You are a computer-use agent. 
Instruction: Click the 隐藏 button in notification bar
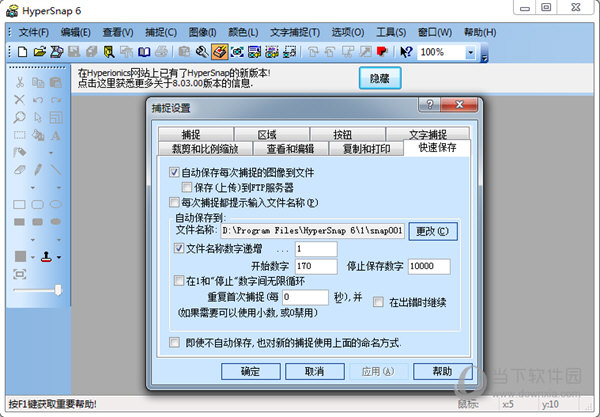[x=380, y=78]
